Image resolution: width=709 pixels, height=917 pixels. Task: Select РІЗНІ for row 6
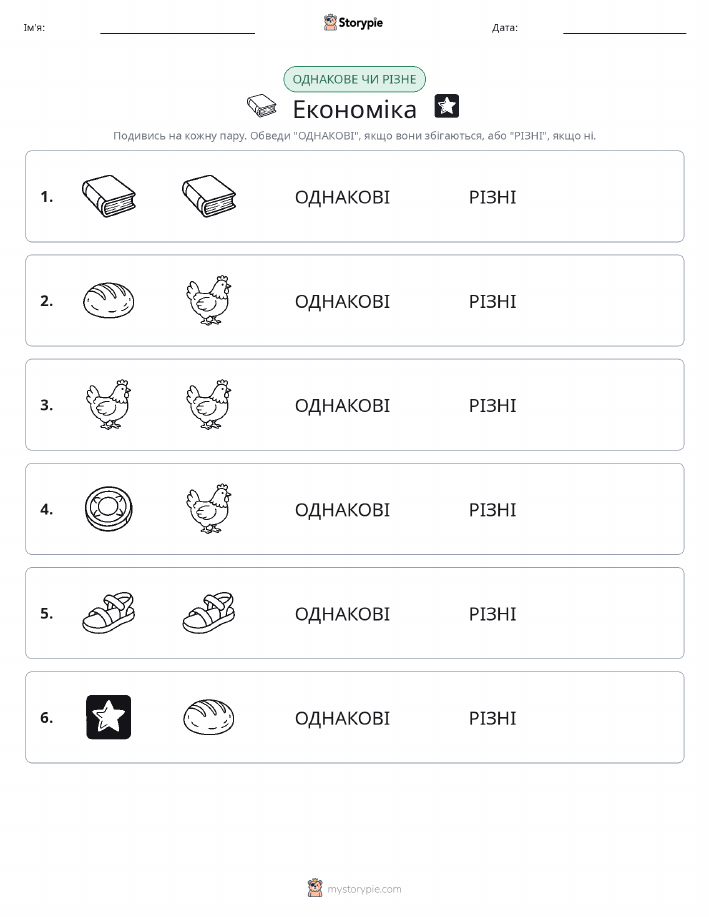pyautogui.click(x=493, y=718)
